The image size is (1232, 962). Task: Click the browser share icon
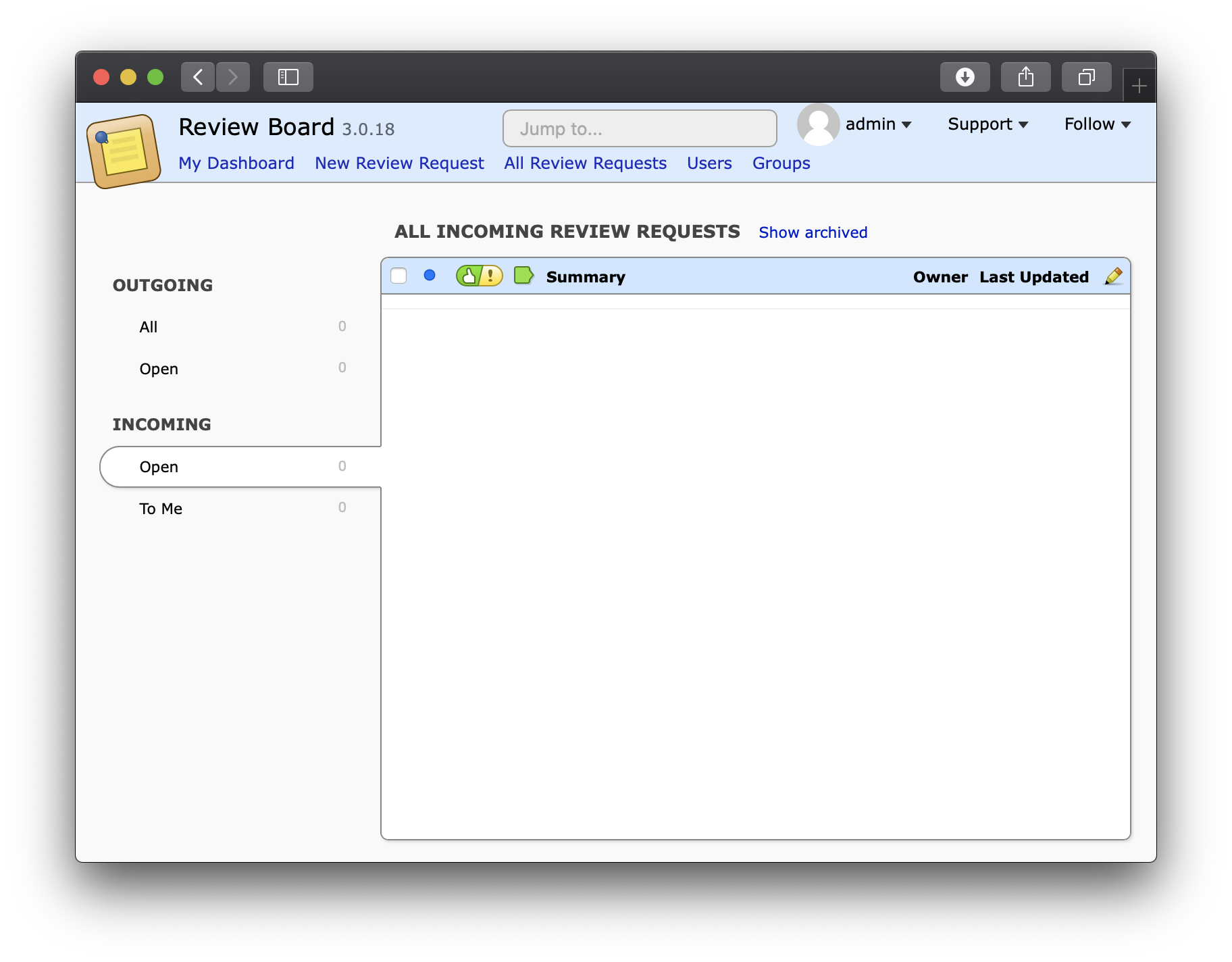point(1025,77)
